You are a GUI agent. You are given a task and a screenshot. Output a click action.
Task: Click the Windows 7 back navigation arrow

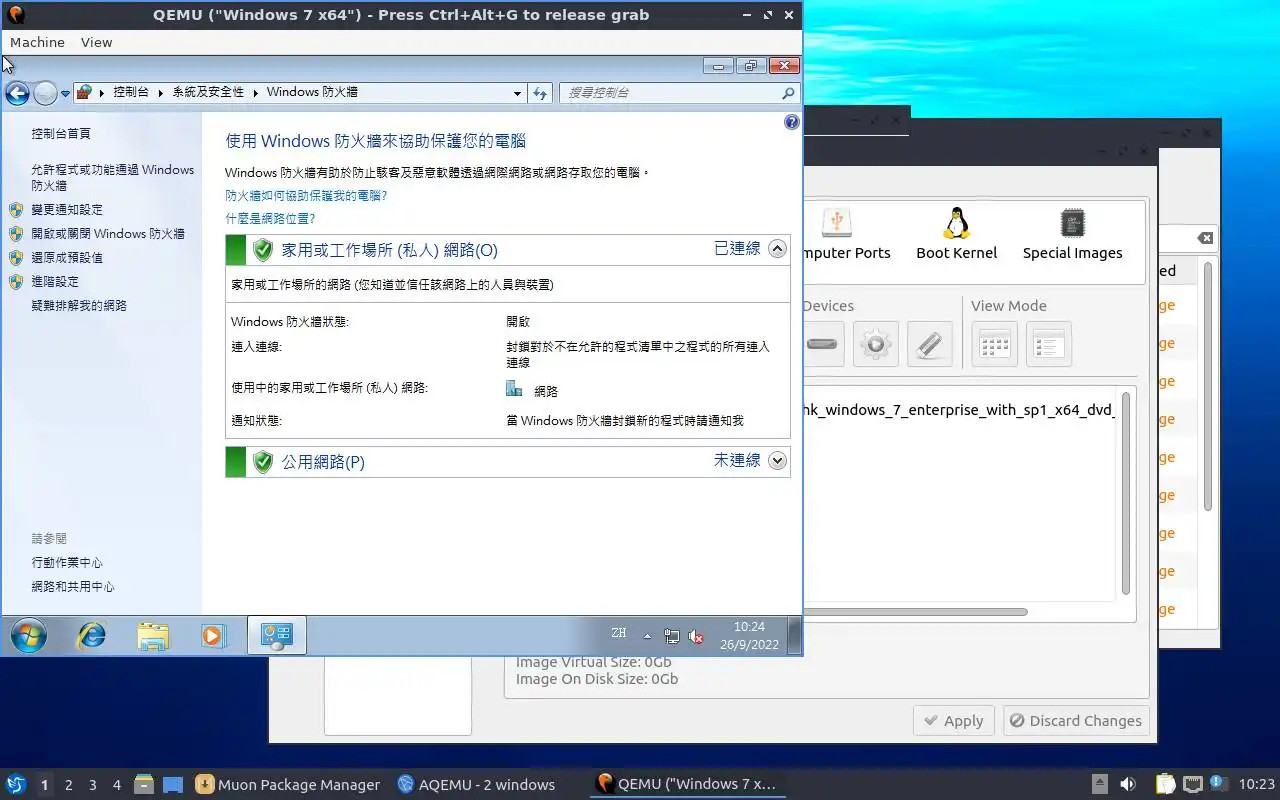[x=17, y=93]
